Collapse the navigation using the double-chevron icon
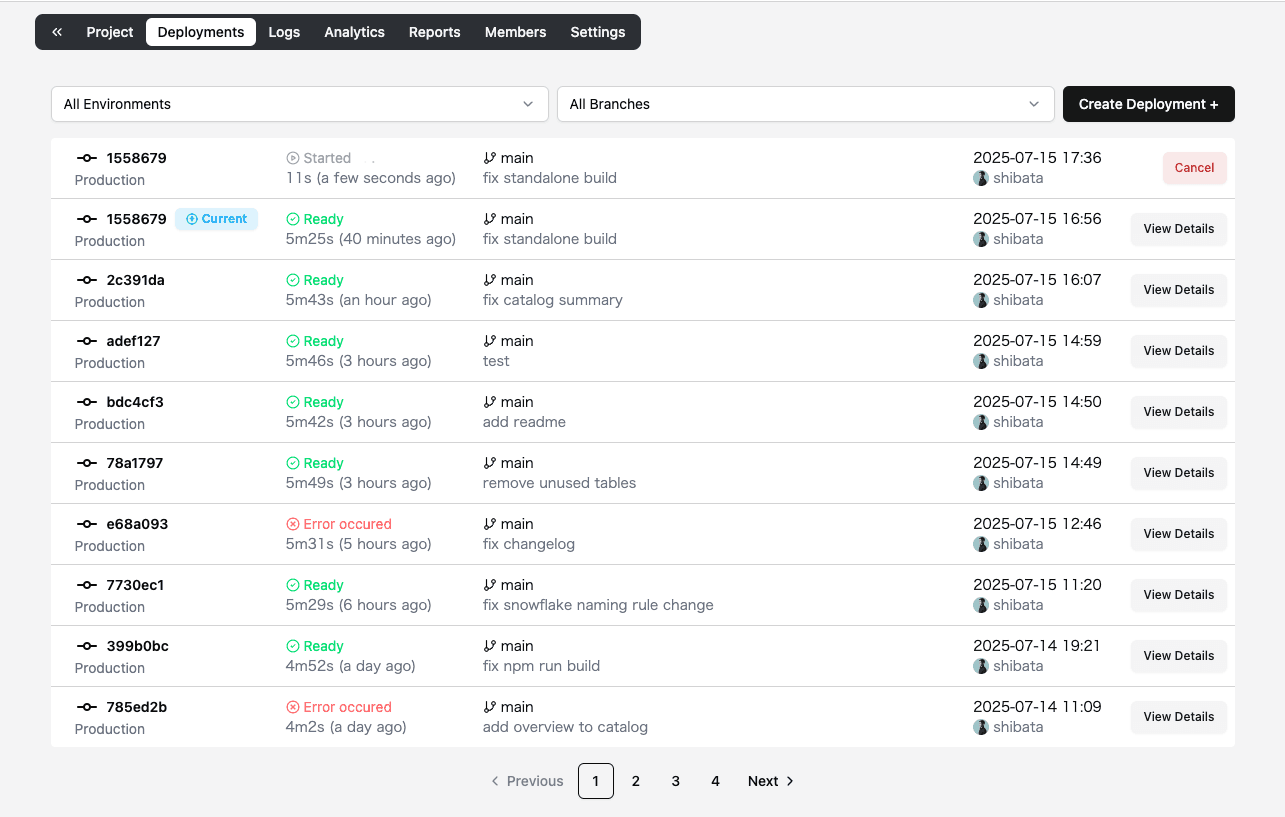This screenshot has height=817, width=1285. (x=56, y=31)
